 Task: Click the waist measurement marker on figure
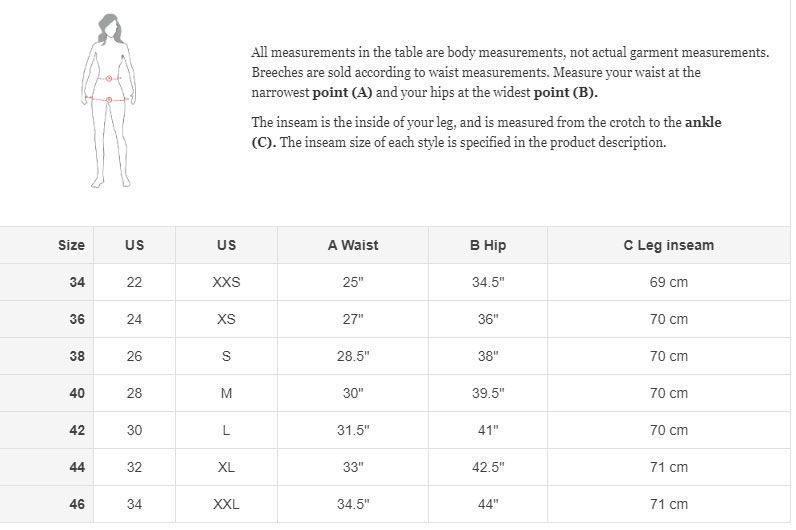[x=109, y=78]
